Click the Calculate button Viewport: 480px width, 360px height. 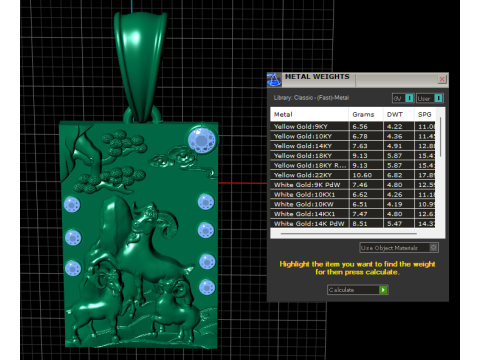358,290
